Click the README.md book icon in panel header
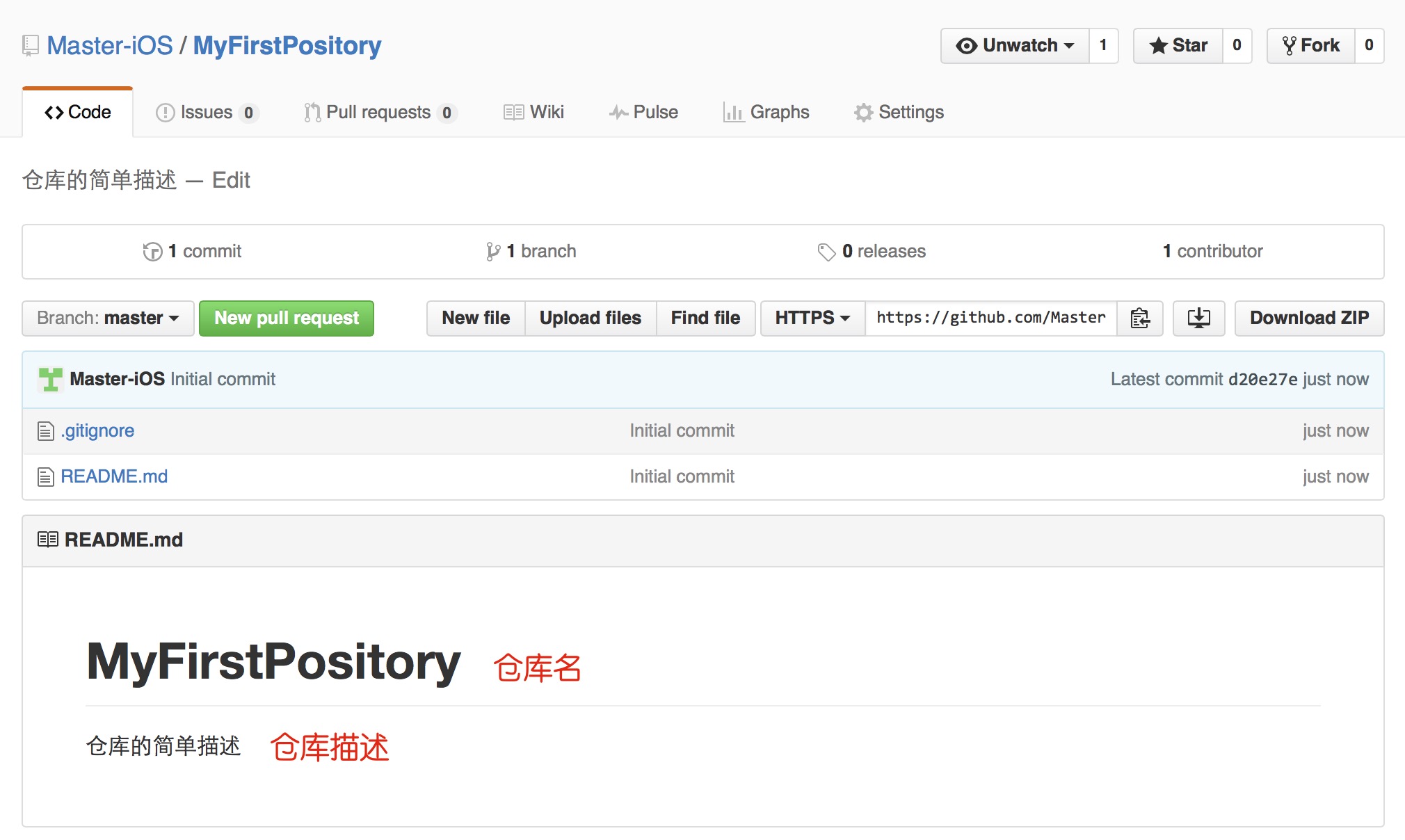The image size is (1405, 840). tap(48, 540)
